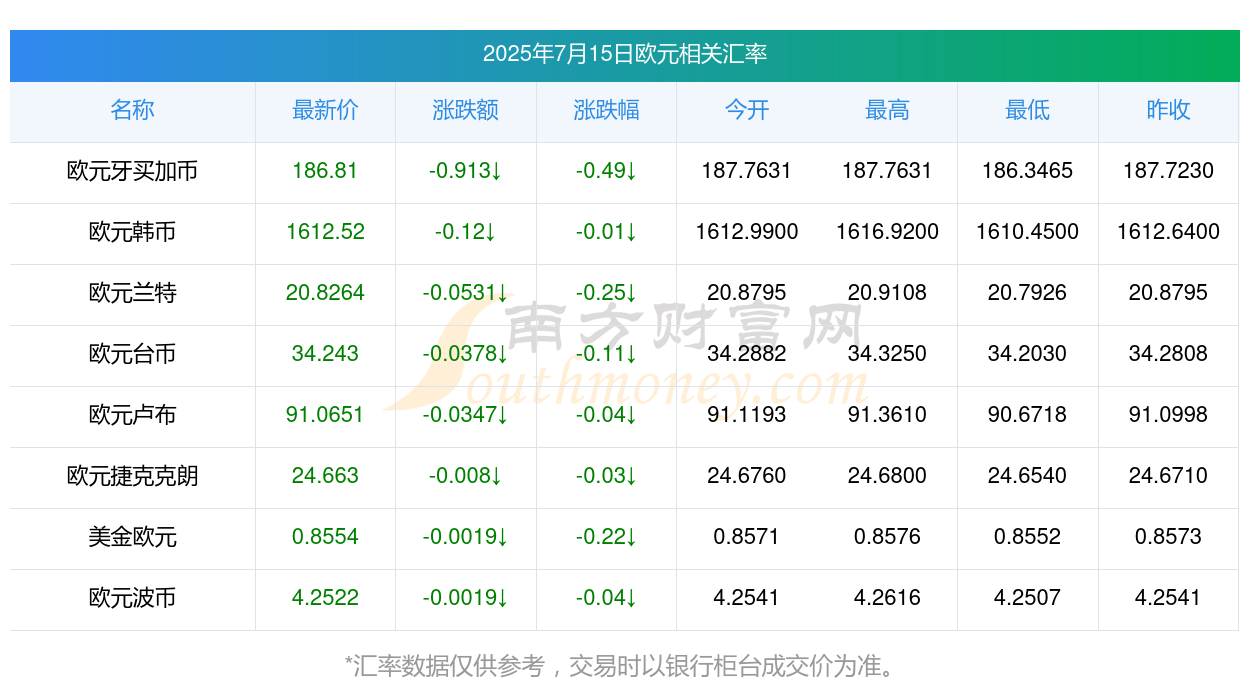
Task: Click previous close 24.6710
Action: tap(1168, 476)
